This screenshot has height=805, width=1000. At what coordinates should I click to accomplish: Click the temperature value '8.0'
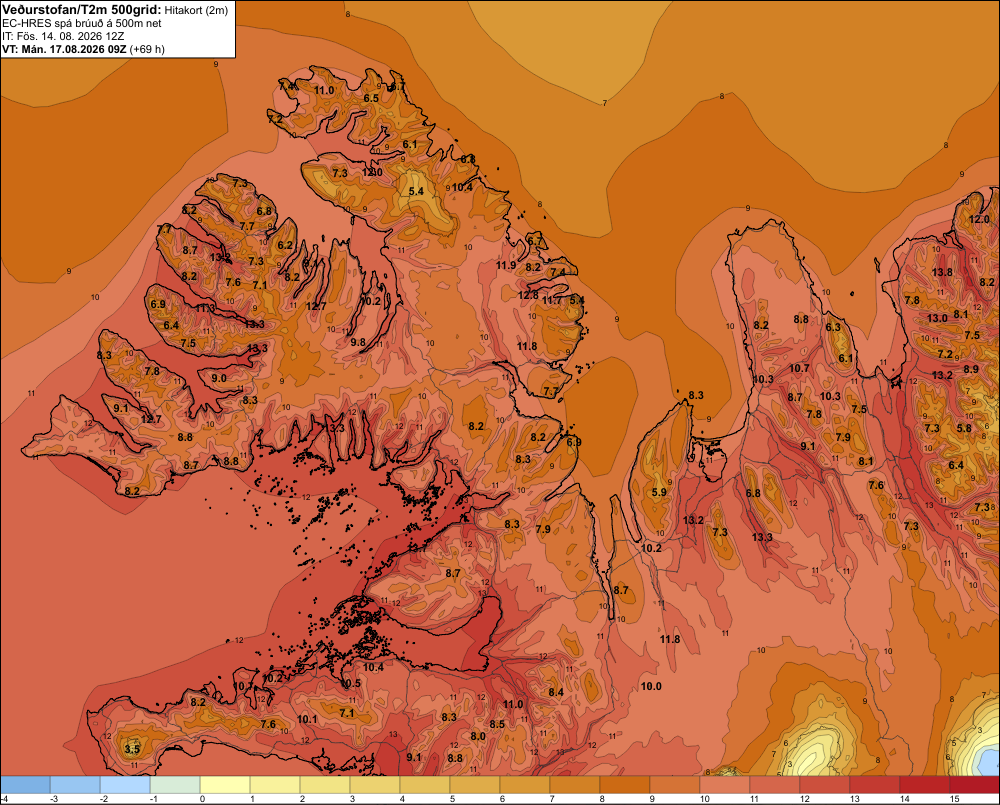(x=478, y=736)
